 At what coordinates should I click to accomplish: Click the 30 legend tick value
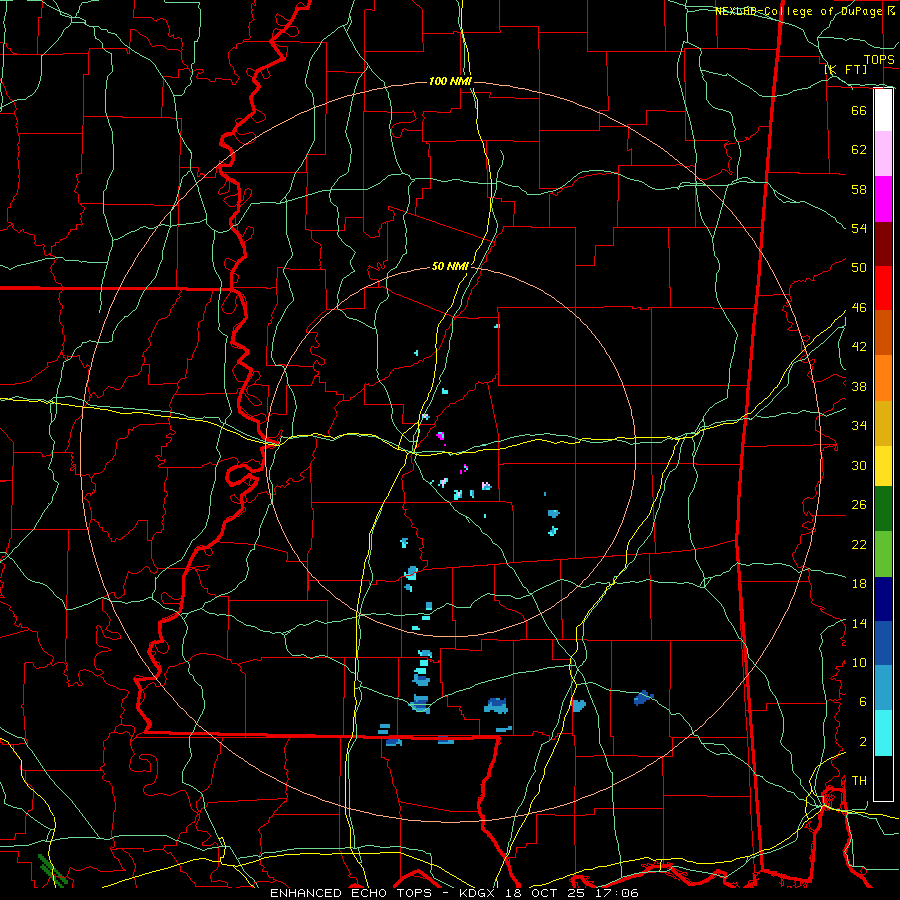point(859,465)
